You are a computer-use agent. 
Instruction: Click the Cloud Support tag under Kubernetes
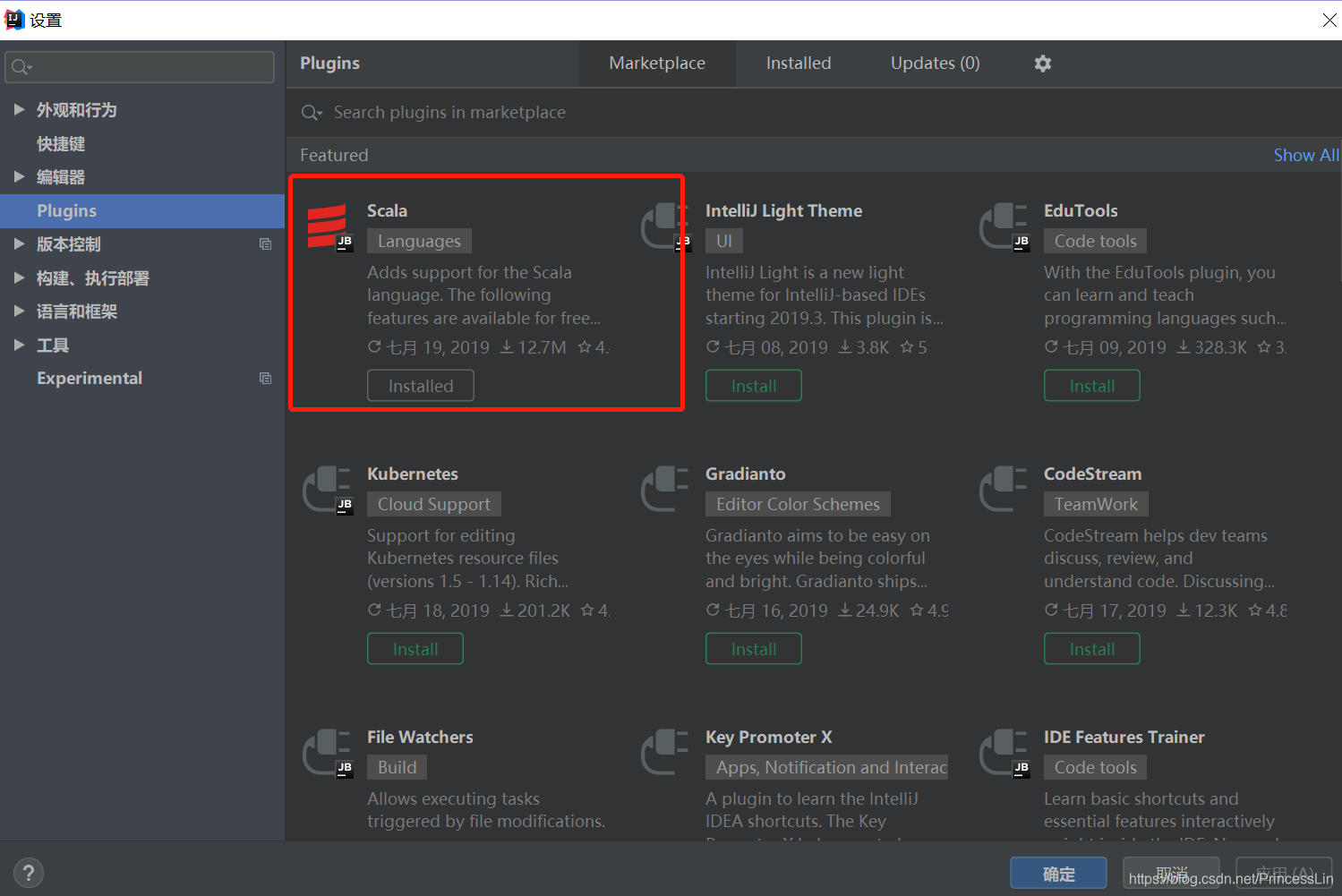point(434,504)
